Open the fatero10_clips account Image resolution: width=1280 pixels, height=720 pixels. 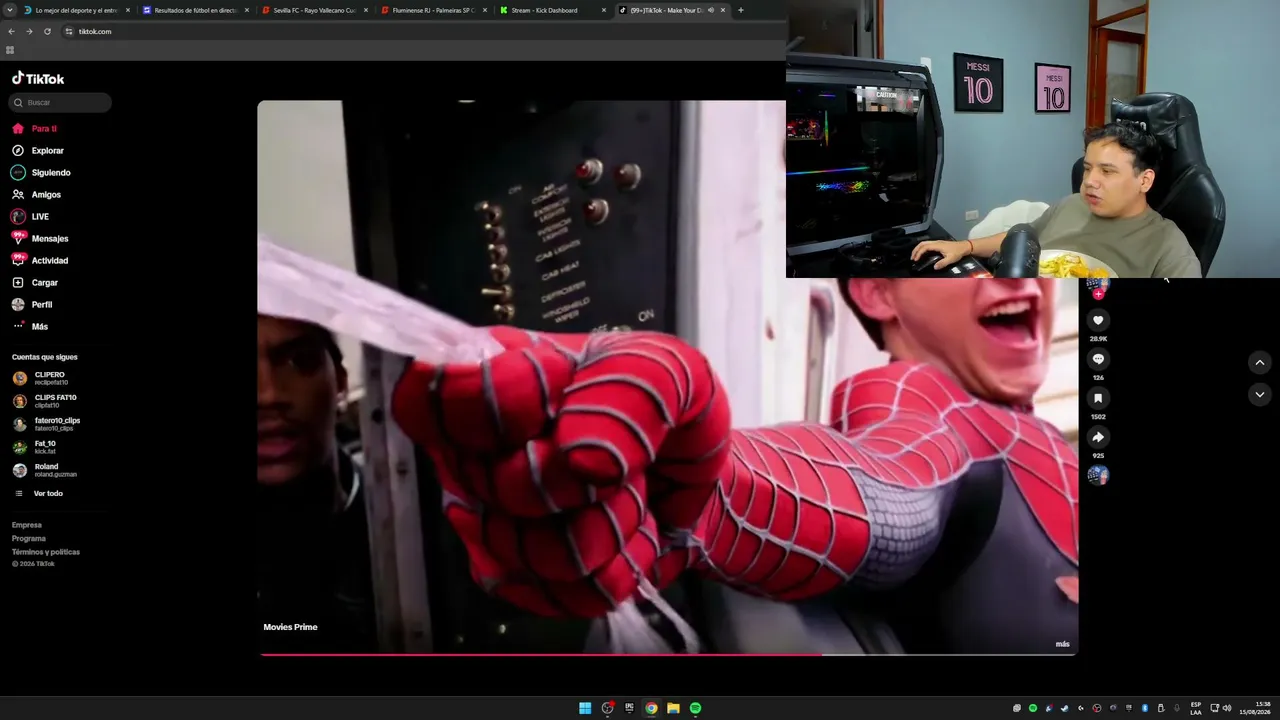pyautogui.click(x=46, y=424)
